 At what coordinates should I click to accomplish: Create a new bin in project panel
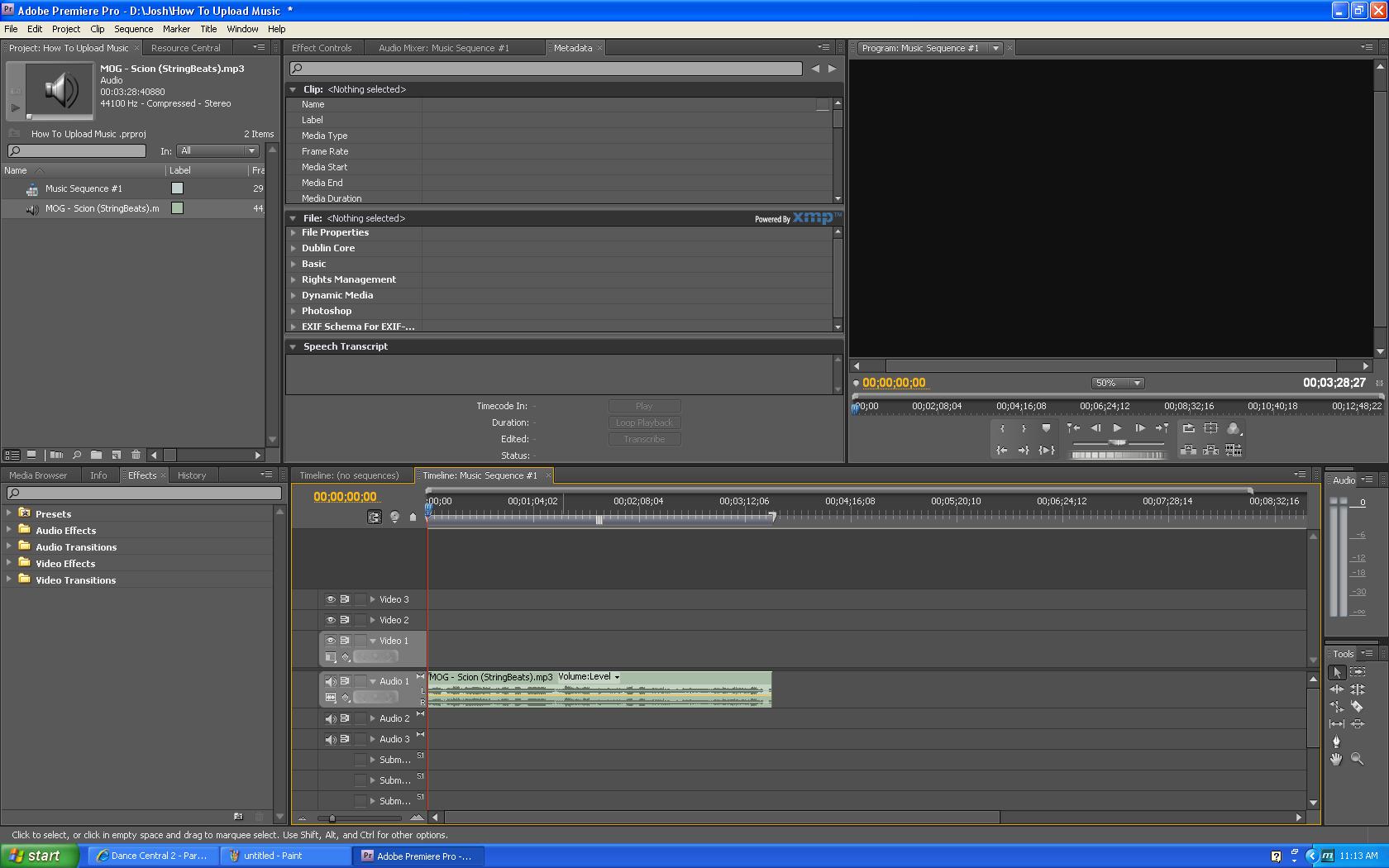96,455
